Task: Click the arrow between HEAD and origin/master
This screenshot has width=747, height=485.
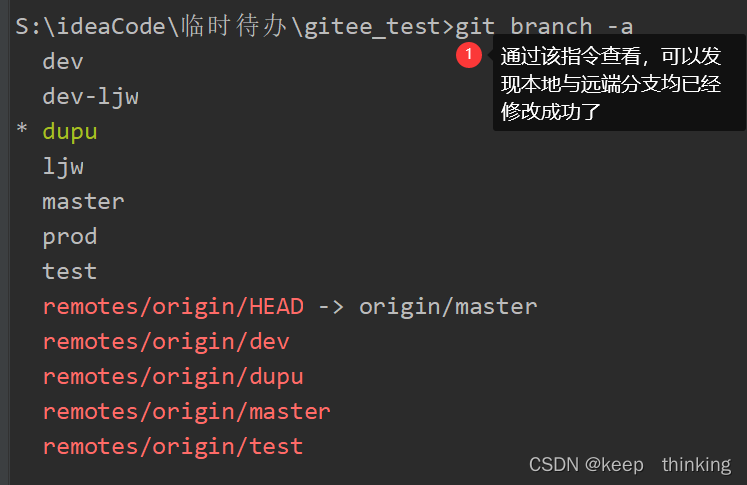Action: tap(331, 307)
